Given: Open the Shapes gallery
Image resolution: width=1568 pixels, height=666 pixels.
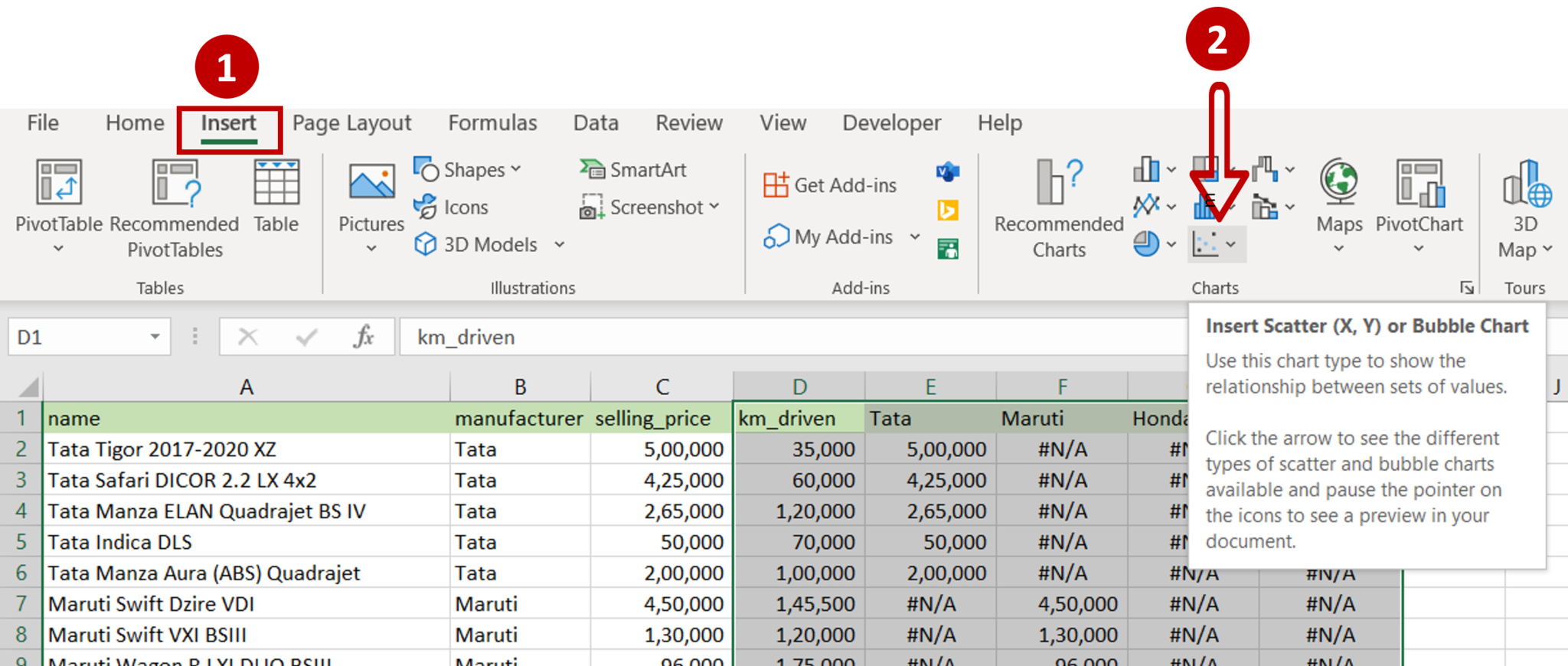Looking at the screenshot, I should click(467, 169).
